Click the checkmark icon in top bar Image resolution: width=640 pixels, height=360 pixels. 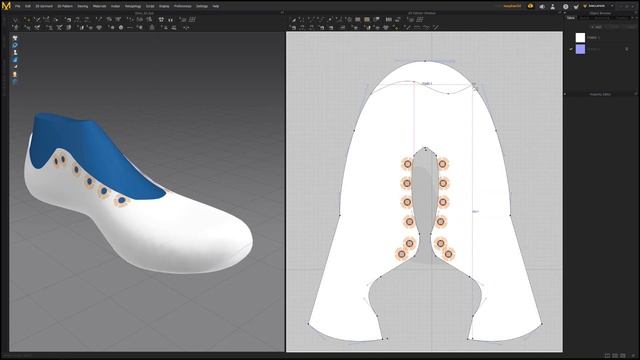pyautogui.click(x=576, y=7)
